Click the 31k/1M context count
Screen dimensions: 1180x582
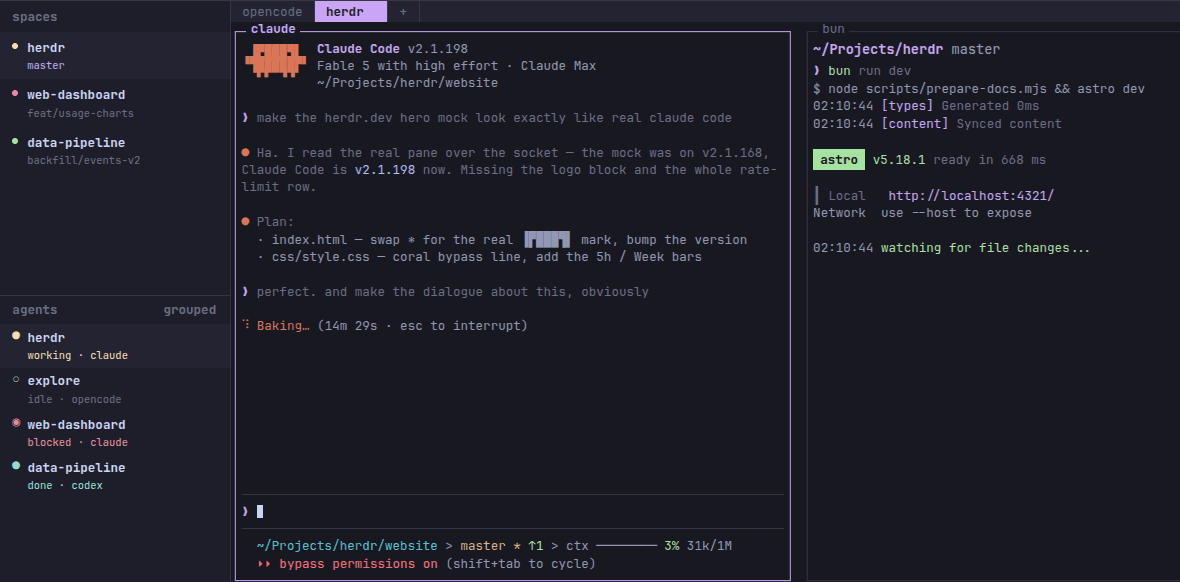[x=709, y=546]
